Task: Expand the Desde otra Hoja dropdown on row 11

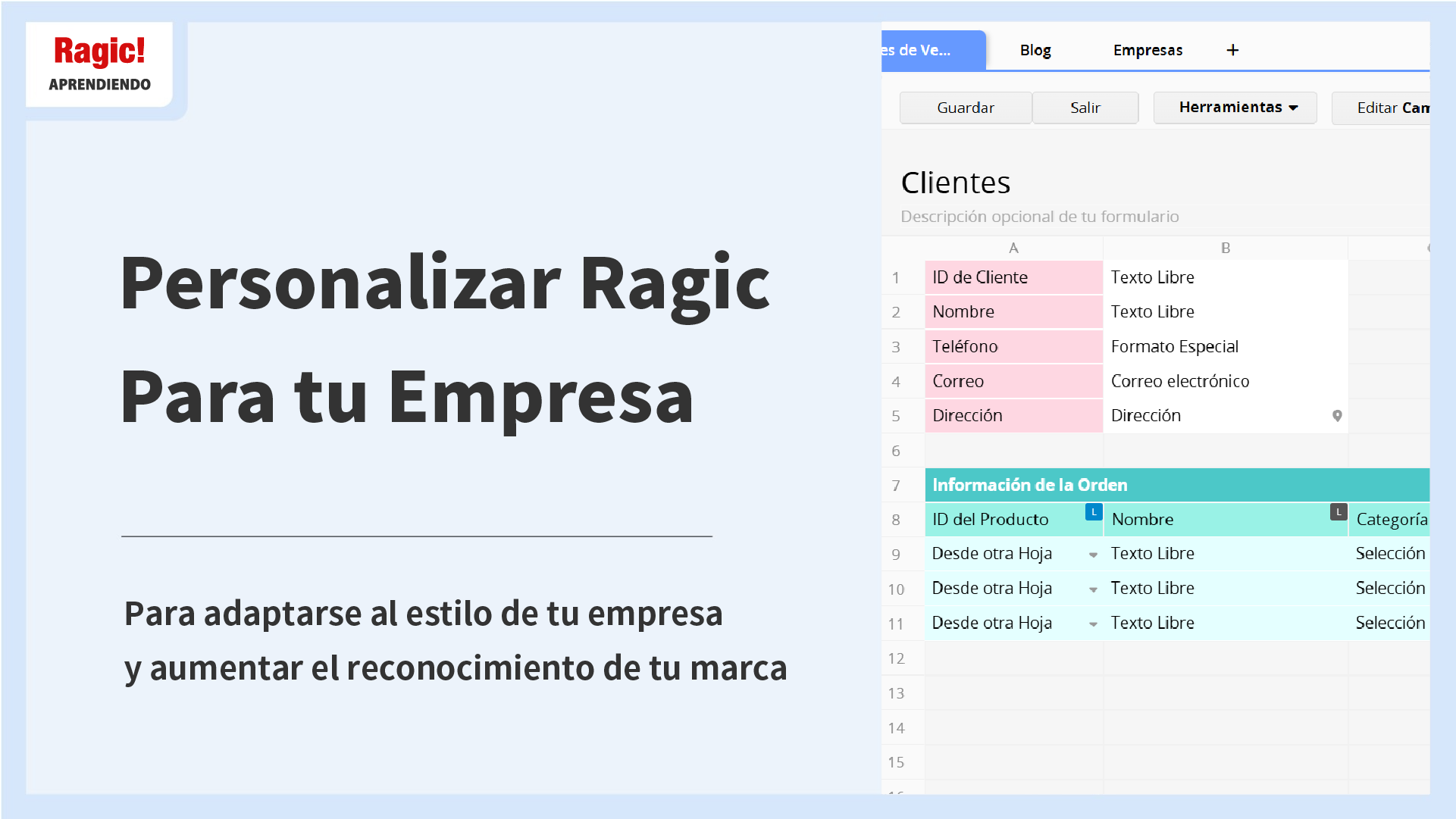Action: pyautogui.click(x=1092, y=624)
